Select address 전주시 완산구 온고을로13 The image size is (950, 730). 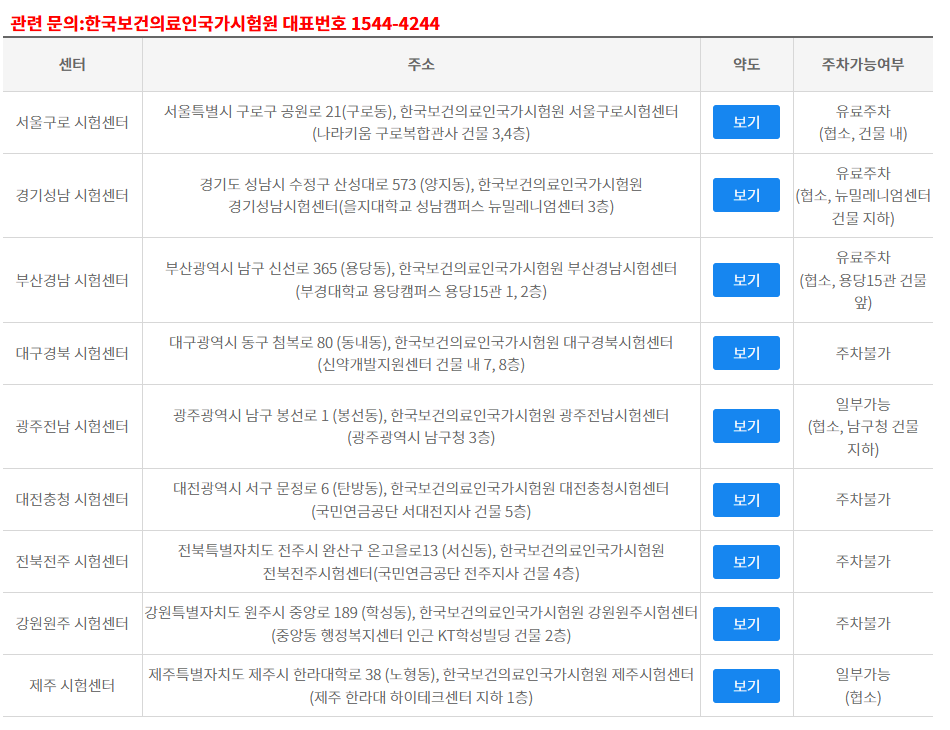[x=421, y=562]
